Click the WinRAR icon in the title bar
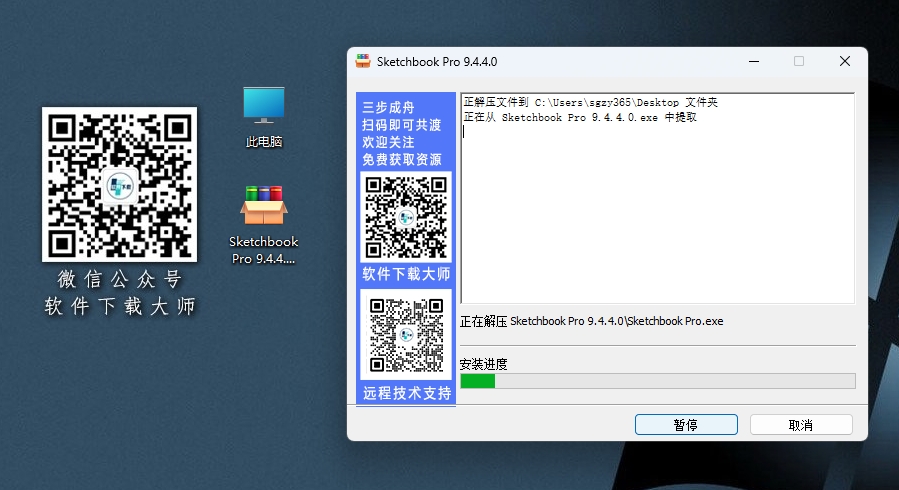Image resolution: width=899 pixels, height=490 pixels. coord(363,61)
